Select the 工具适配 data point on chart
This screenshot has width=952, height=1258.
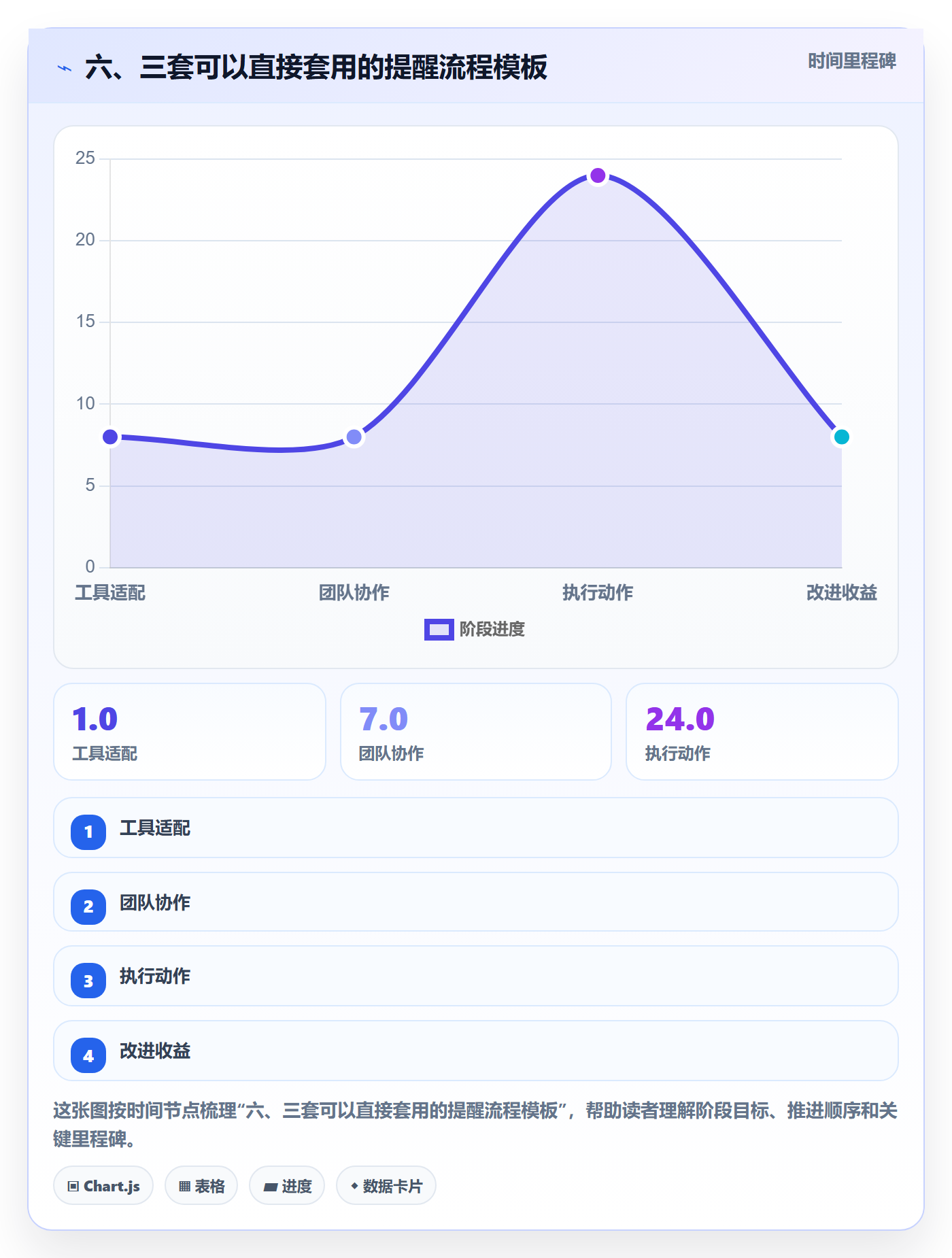(110, 437)
